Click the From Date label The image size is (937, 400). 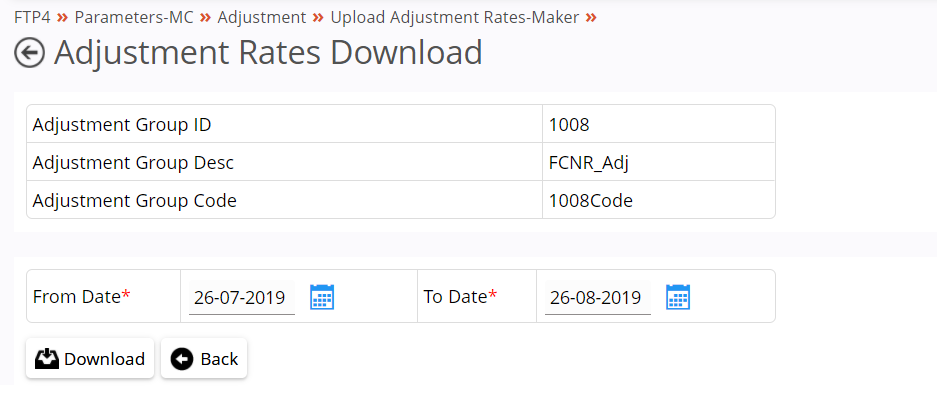[81, 297]
